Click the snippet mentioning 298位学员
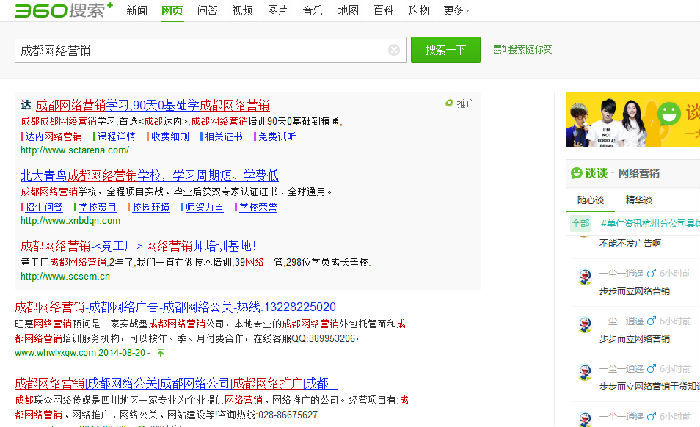 click(196, 262)
